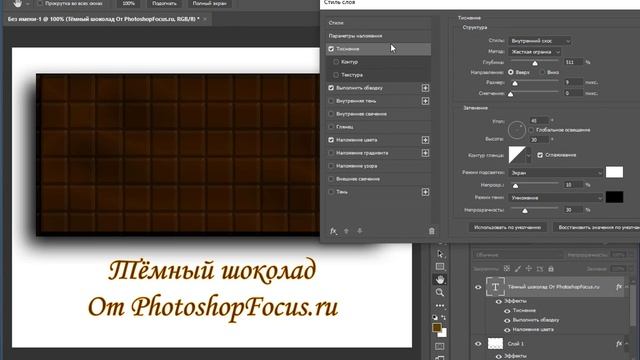This screenshot has width=640, height=360.
Task: Collapse effects arrow on Слой 1 layer
Action: [x=627, y=344]
